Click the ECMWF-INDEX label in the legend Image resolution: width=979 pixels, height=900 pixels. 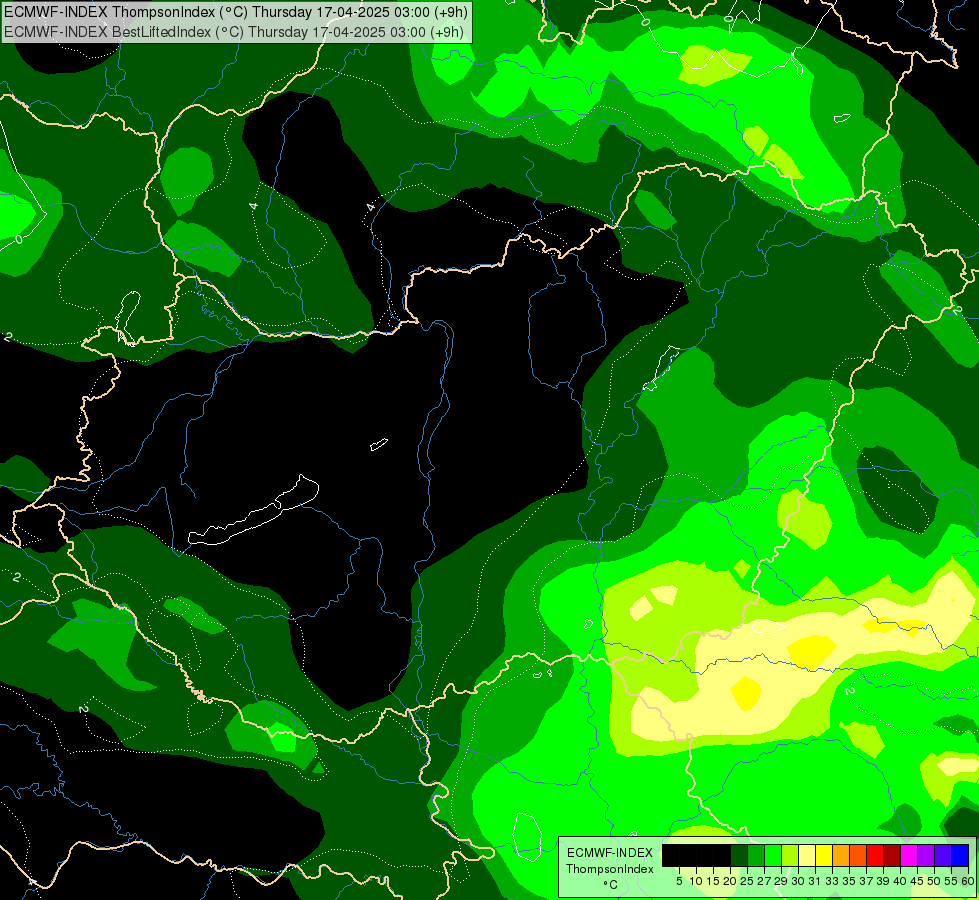pyautogui.click(x=610, y=853)
